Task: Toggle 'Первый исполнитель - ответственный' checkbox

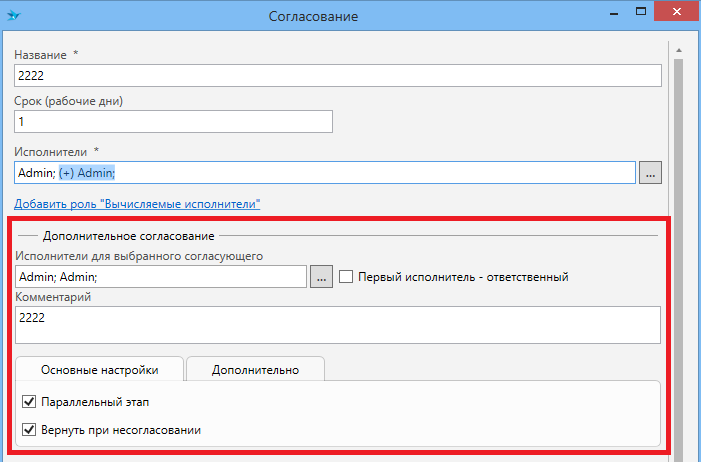Action: 346,277
